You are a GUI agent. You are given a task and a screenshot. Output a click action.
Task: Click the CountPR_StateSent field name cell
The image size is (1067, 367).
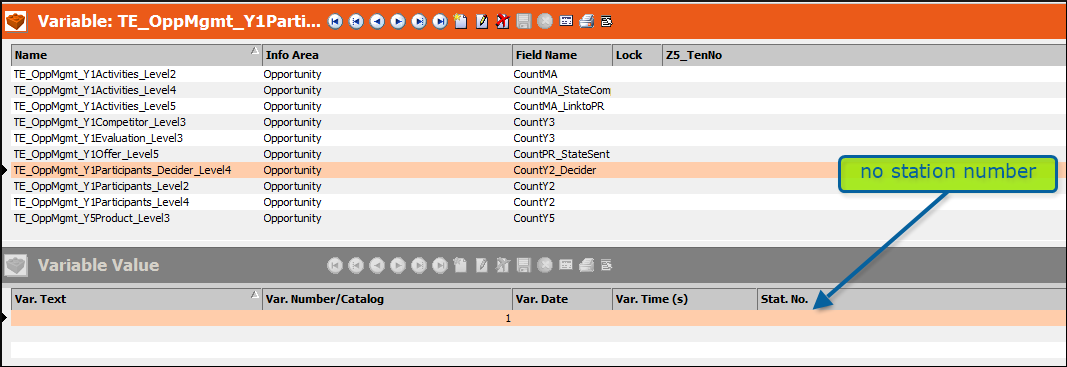pos(562,154)
